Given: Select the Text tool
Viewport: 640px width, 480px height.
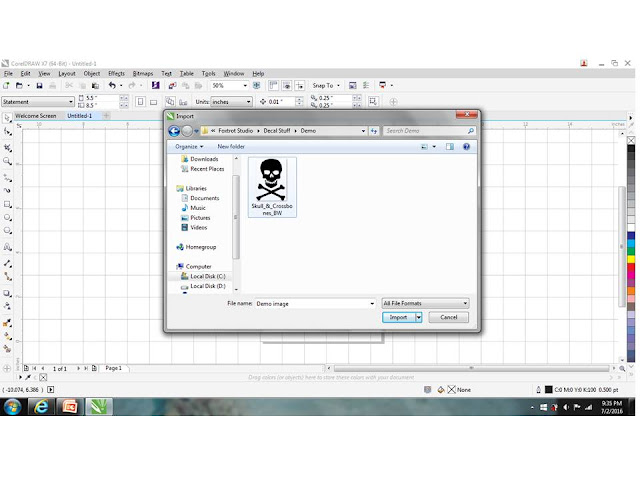Looking at the screenshot, I should point(7,247).
